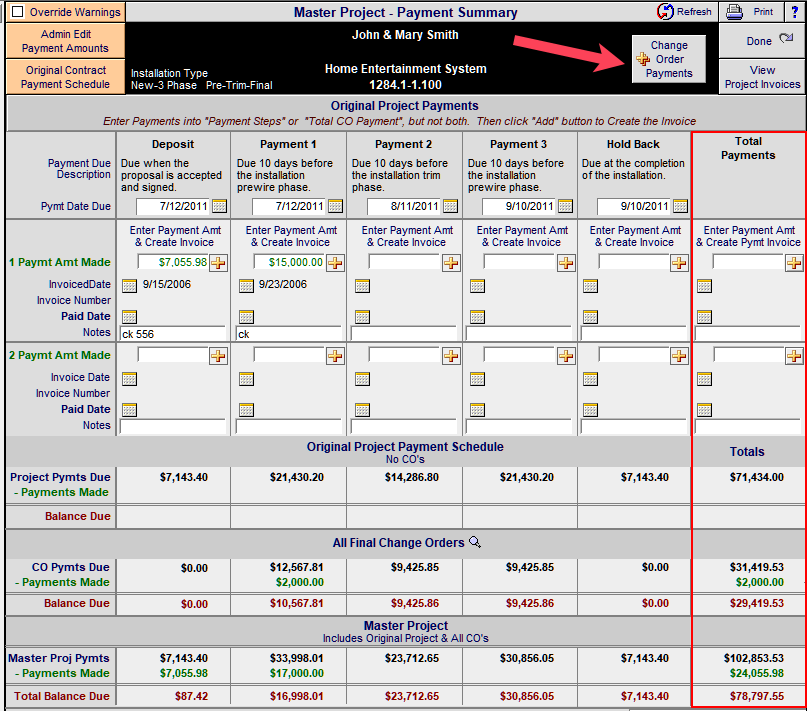
Task: Open Payment 2 row 1 Paid Date calendar
Action: (x=362, y=317)
